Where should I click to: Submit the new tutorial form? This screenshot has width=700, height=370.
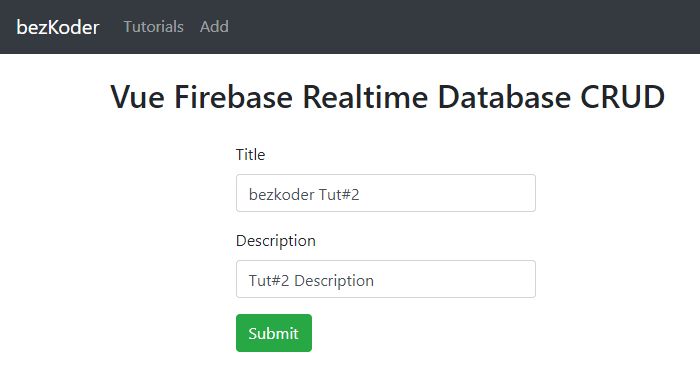click(274, 333)
